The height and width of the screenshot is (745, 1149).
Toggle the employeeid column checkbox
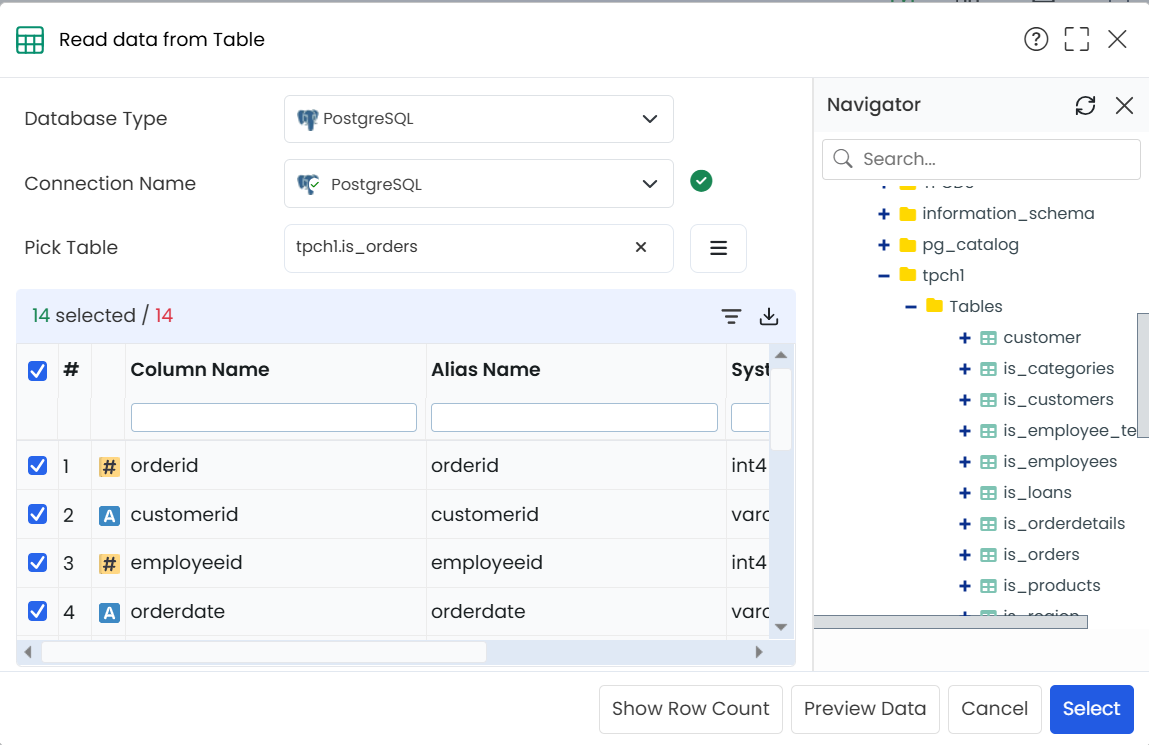pos(37,563)
